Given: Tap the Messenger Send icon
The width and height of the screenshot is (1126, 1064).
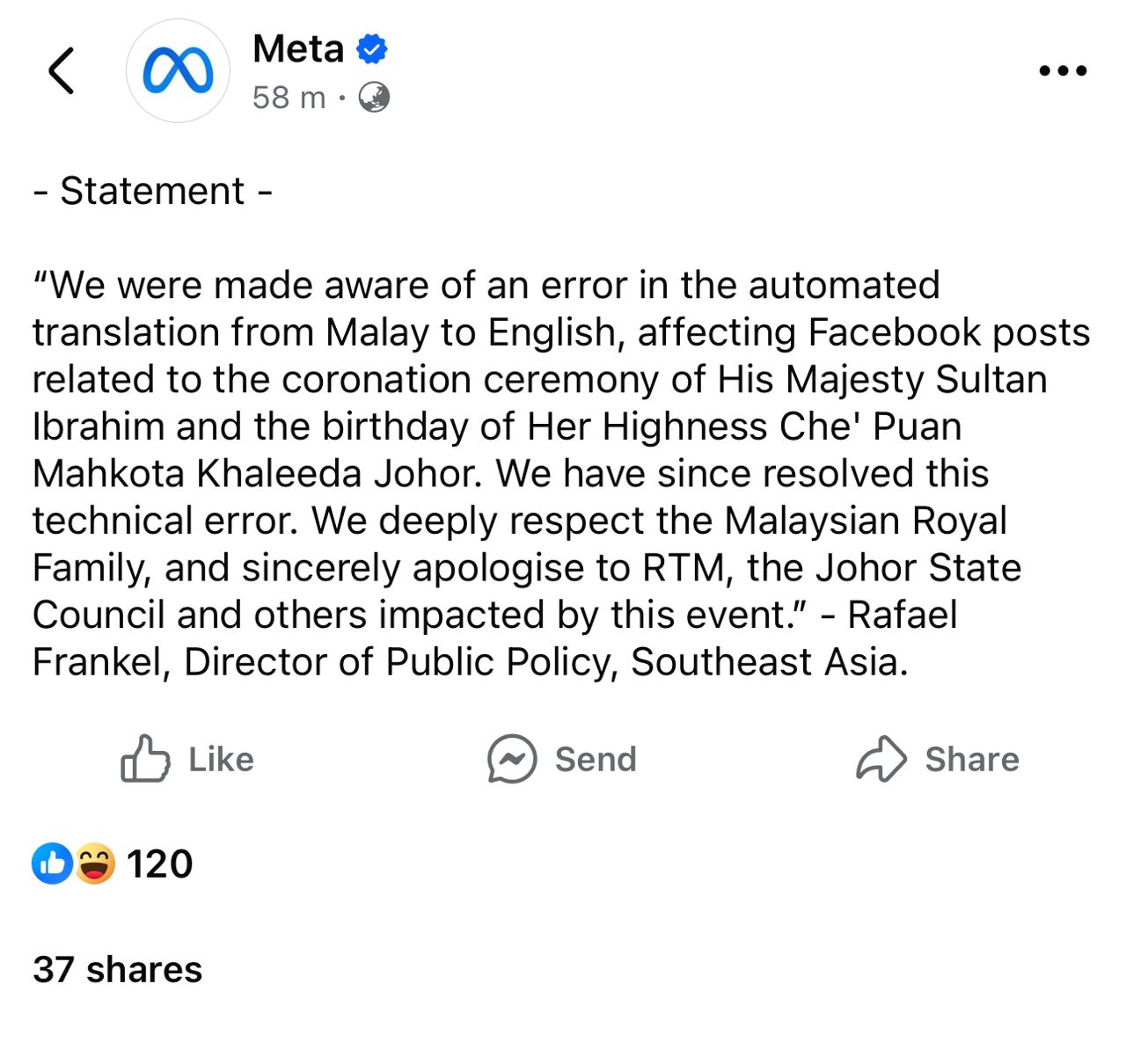Looking at the screenshot, I should point(512,759).
